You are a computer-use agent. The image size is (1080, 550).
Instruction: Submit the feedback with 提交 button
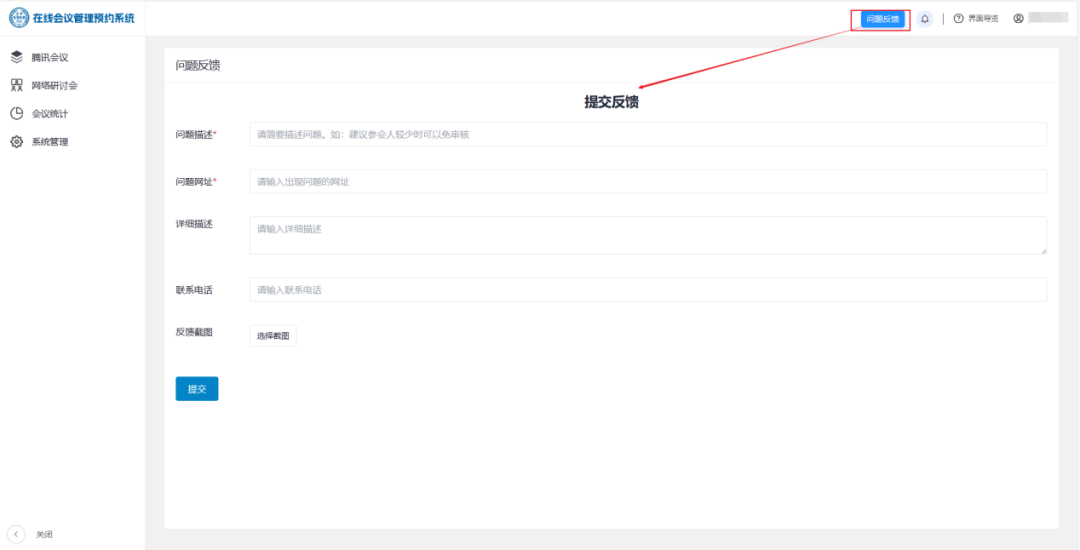197,389
